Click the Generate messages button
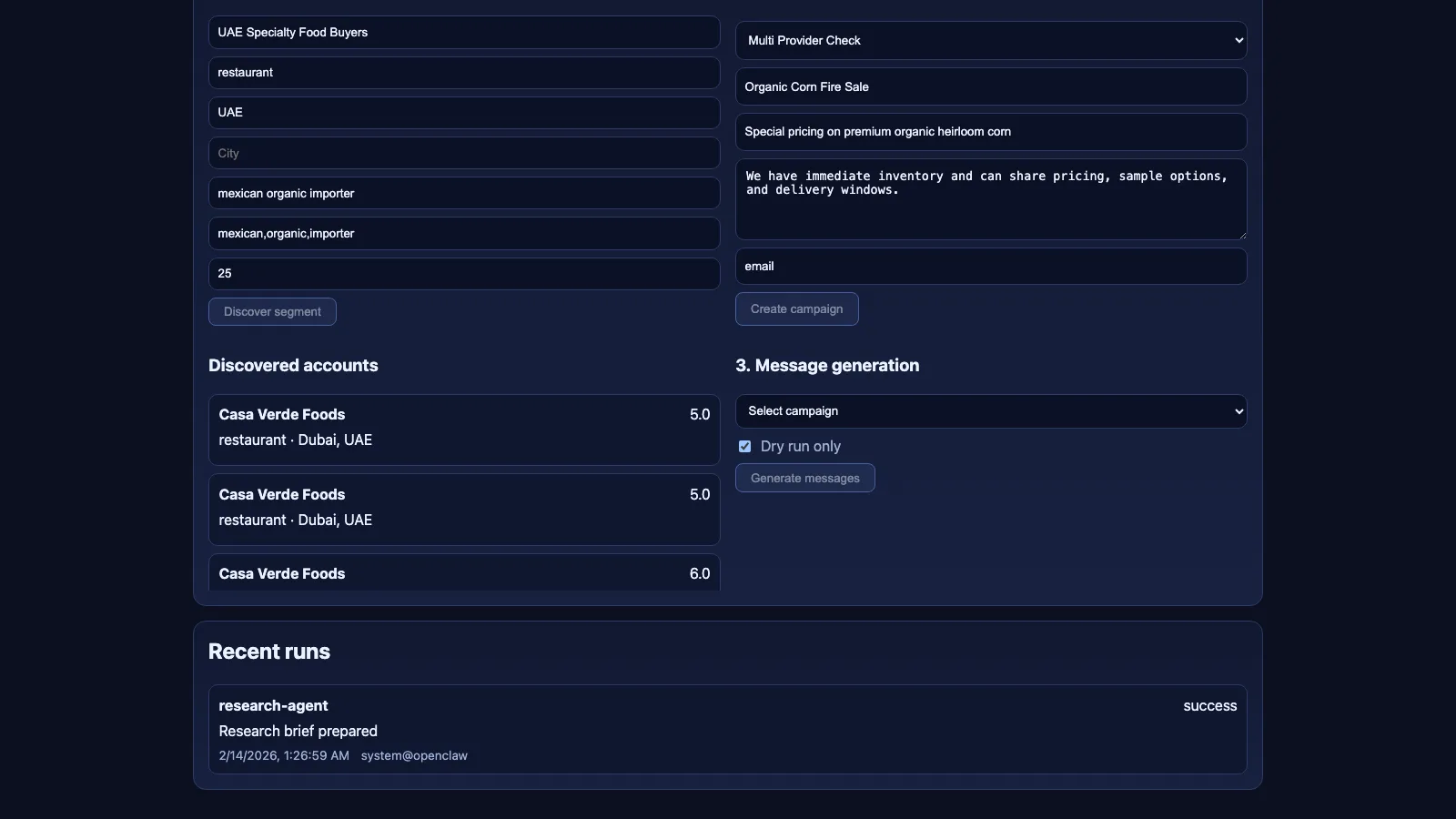The image size is (1456, 819). tap(804, 478)
